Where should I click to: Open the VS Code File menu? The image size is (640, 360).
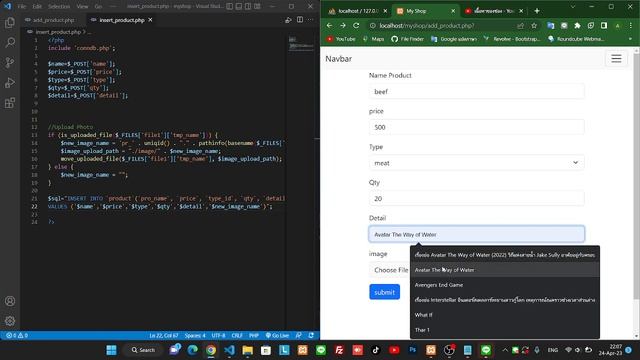22,7
